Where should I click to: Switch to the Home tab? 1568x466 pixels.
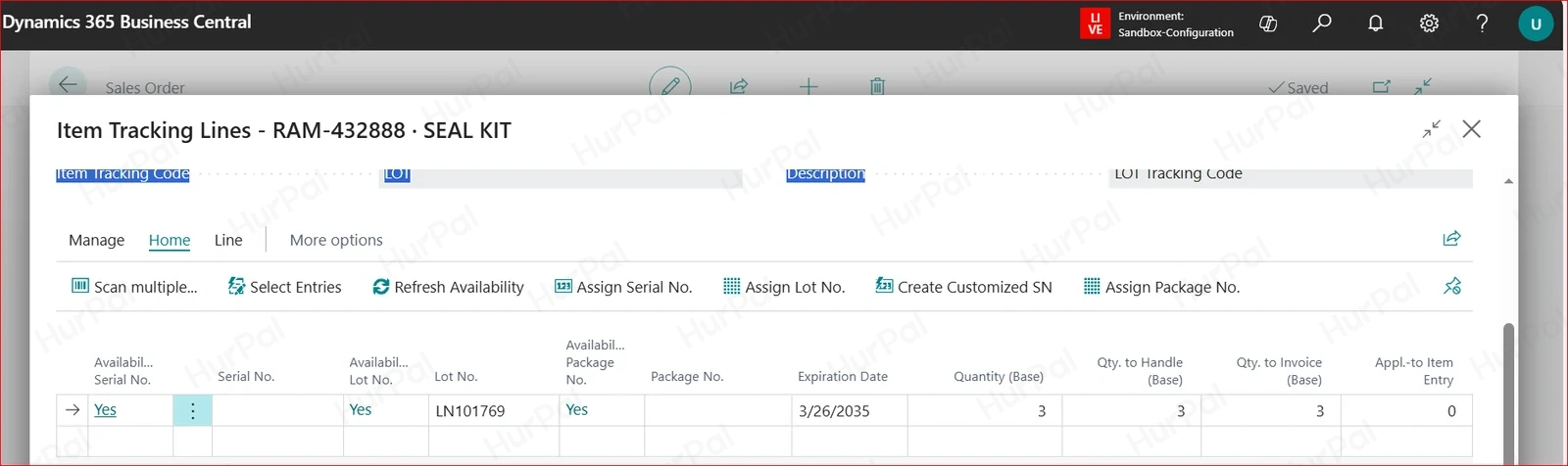click(170, 240)
